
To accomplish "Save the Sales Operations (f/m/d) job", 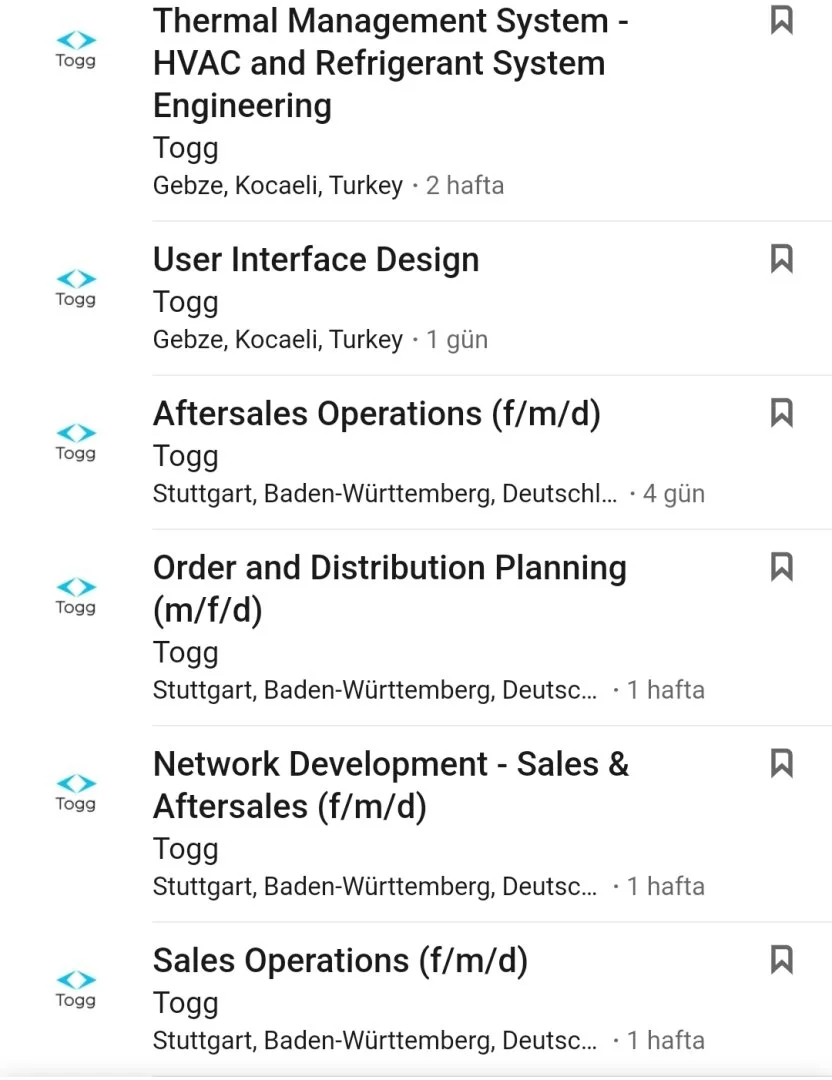I will coord(782,960).
